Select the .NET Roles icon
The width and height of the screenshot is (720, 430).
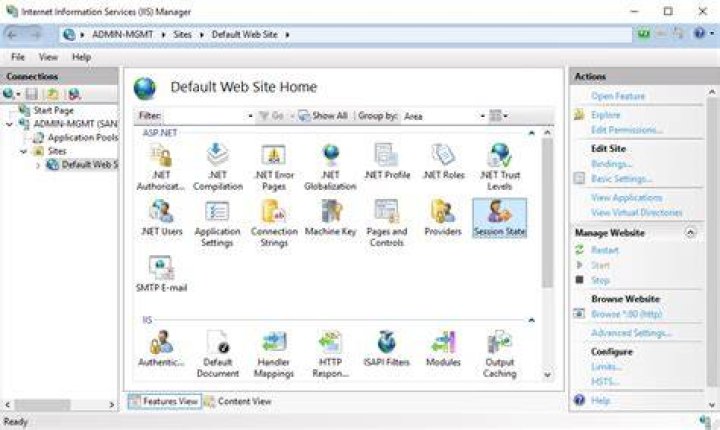coord(444,162)
